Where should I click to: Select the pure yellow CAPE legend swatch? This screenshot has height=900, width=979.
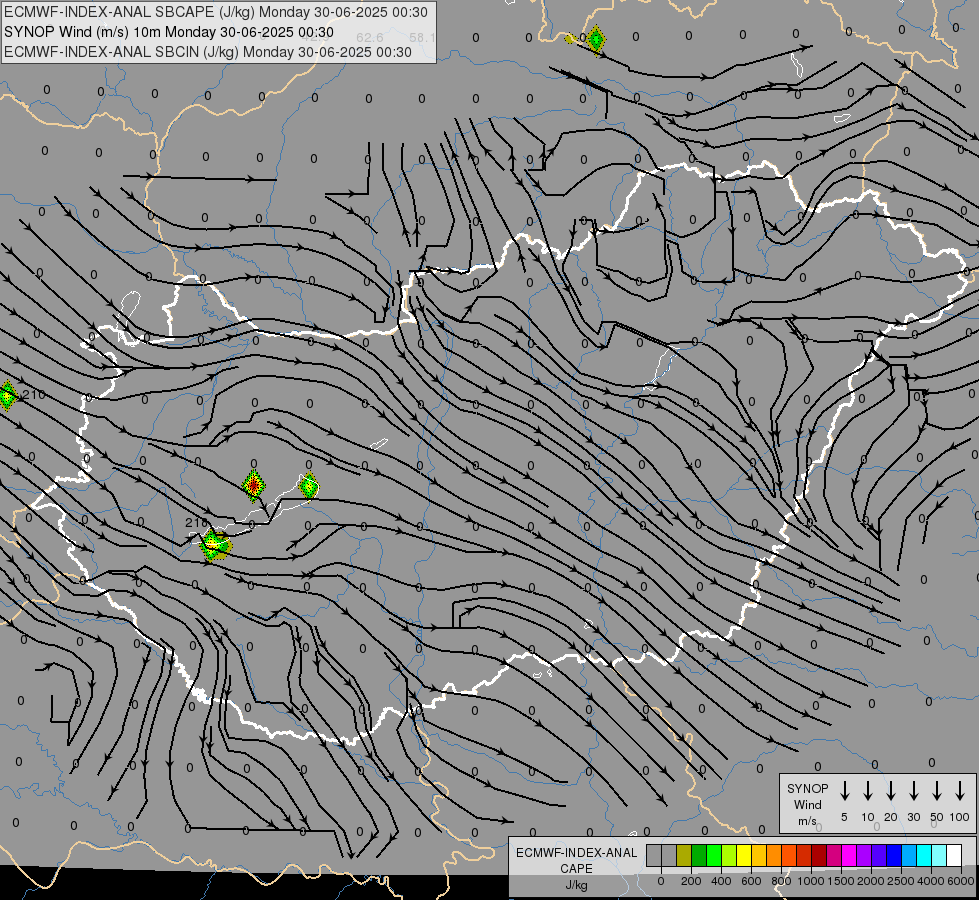744,855
